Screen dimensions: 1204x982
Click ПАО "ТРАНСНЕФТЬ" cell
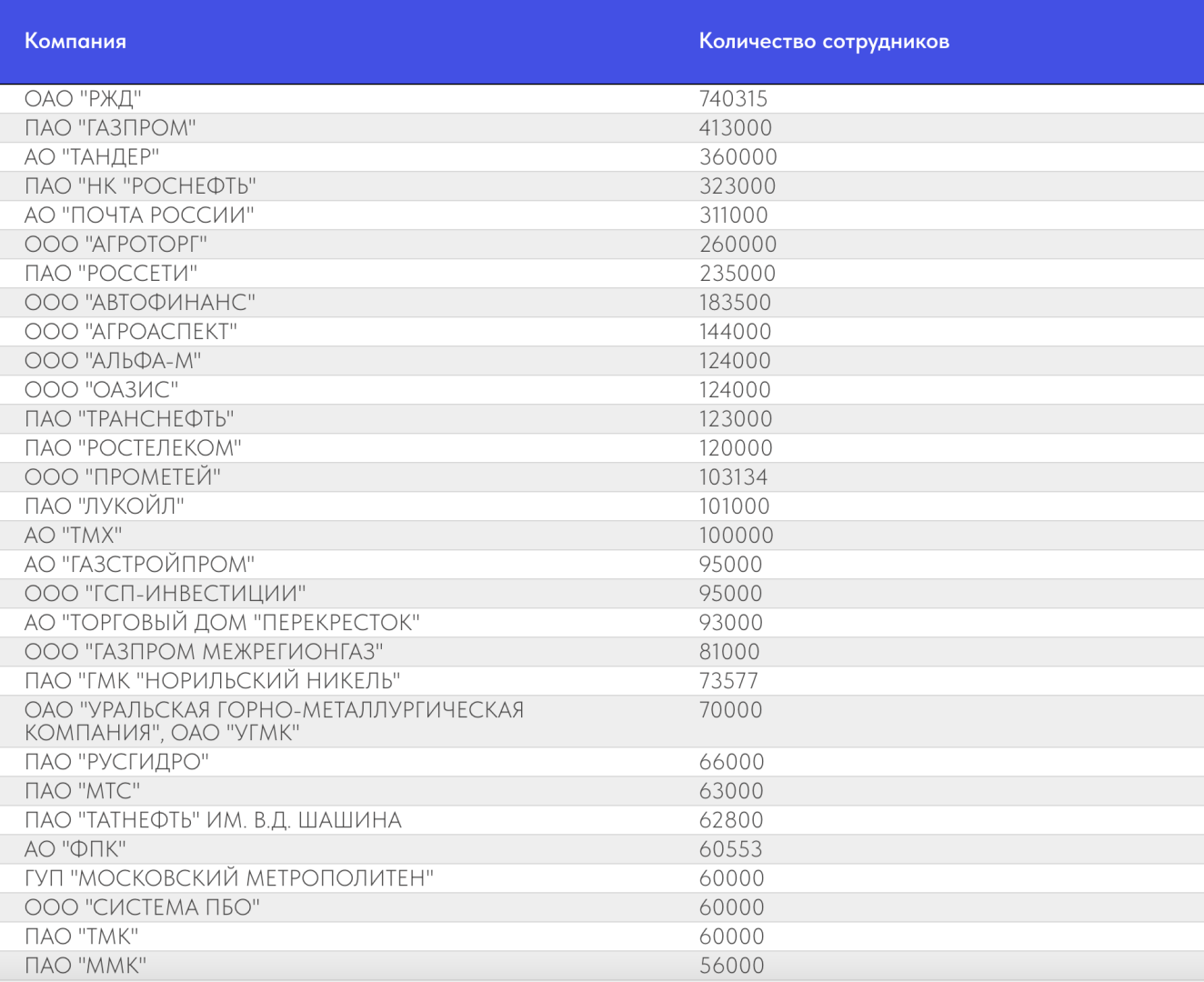[129, 418]
